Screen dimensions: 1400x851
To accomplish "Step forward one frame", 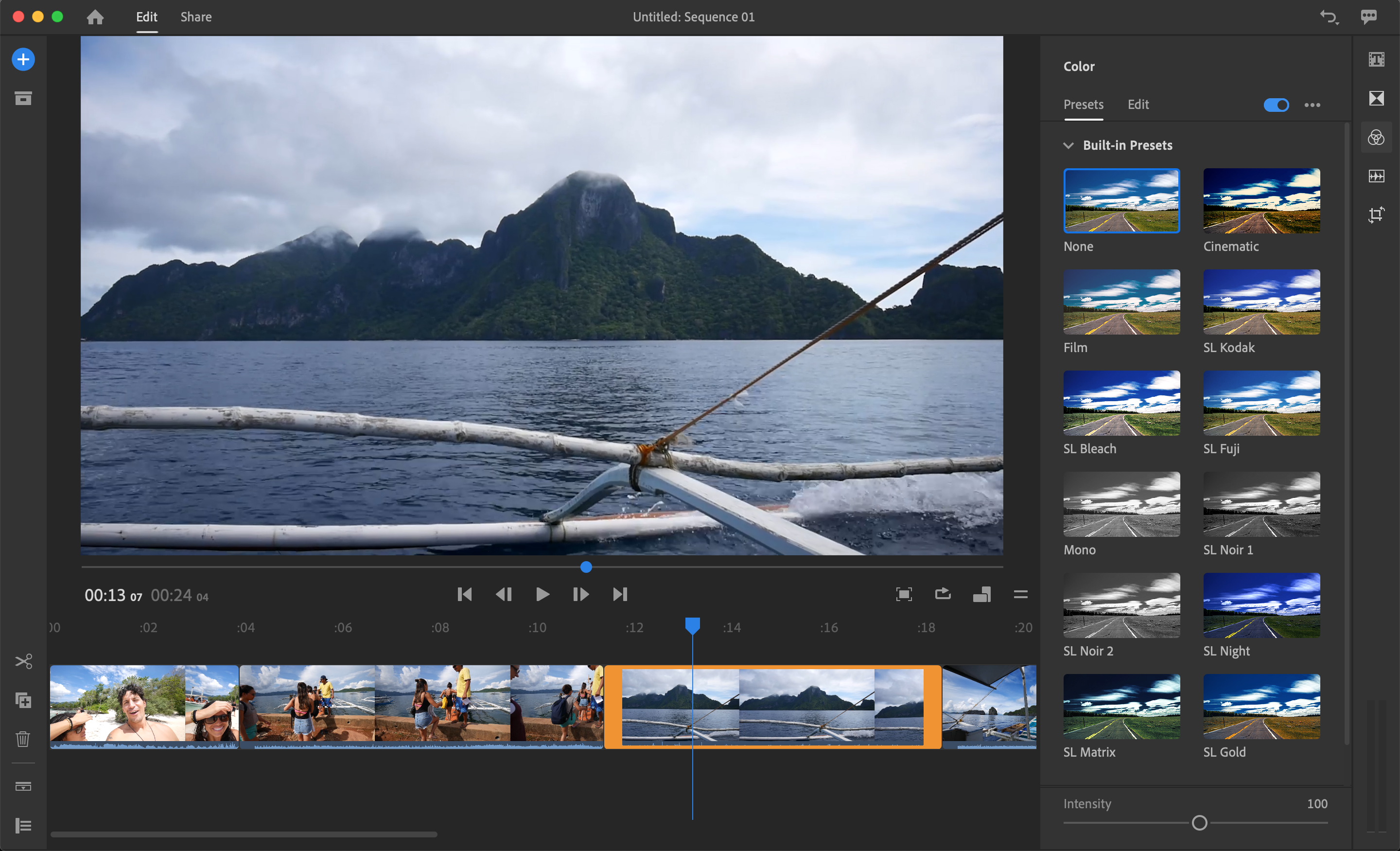I will point(581,595).
